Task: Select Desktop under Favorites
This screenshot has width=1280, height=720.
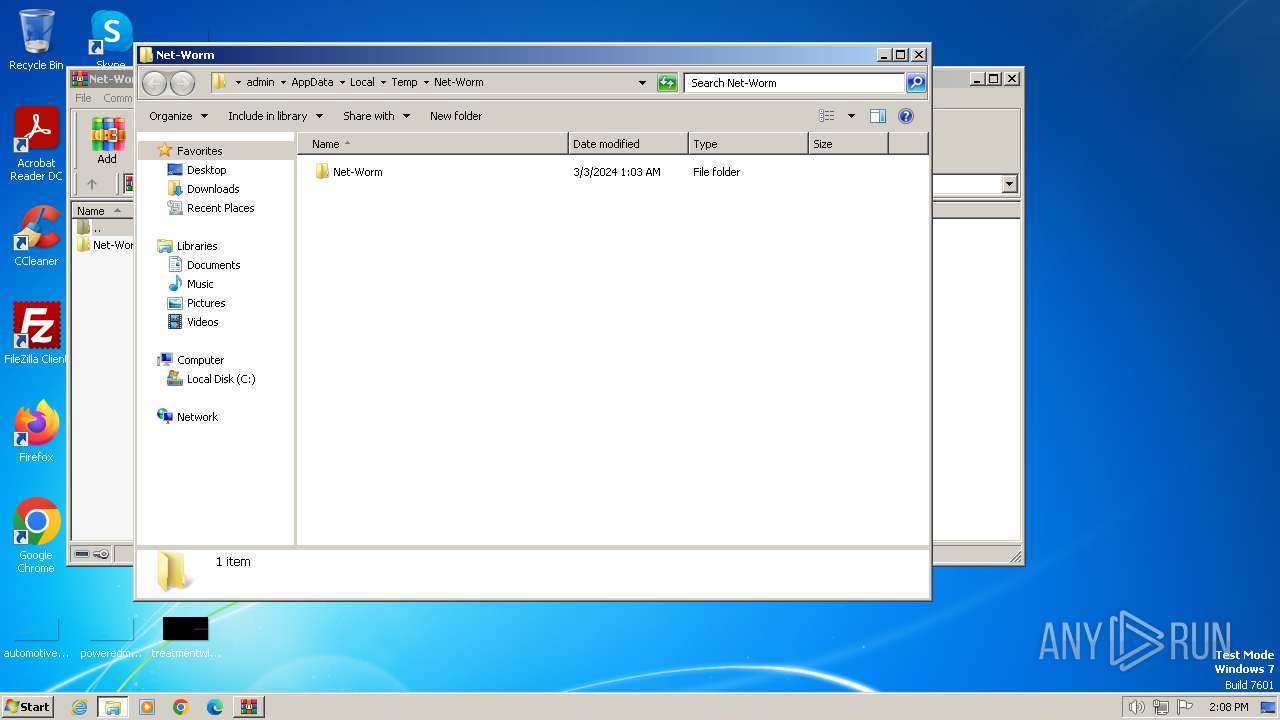Action: (206, 170)
